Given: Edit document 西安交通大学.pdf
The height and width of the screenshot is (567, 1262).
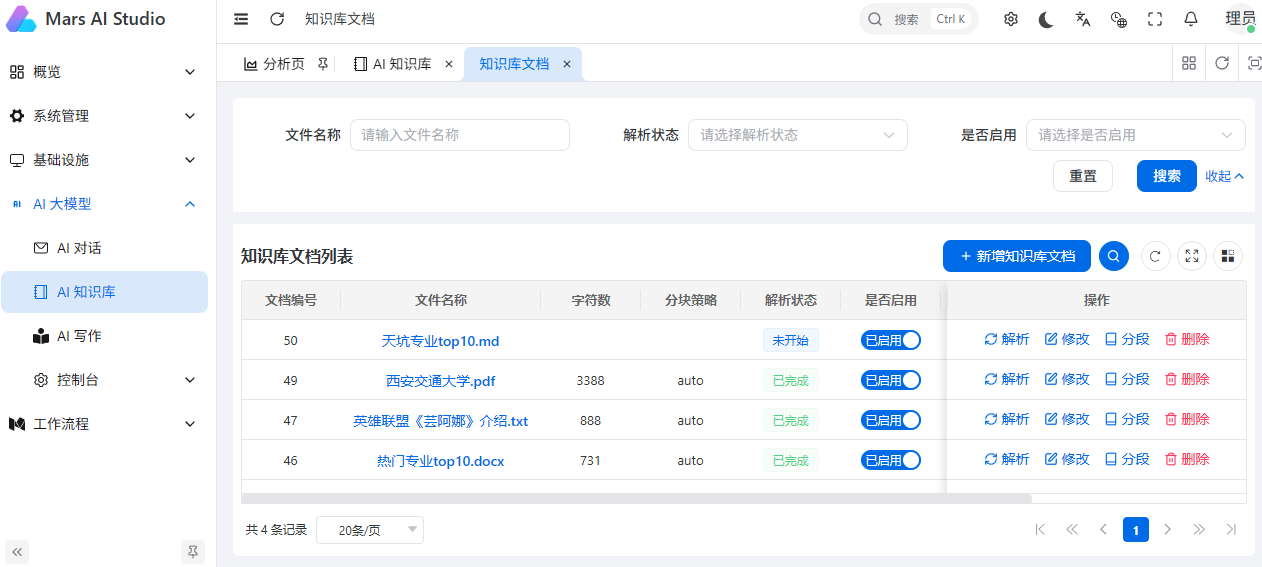Looking at the screenshot, I should click(x=1067, y=379).
